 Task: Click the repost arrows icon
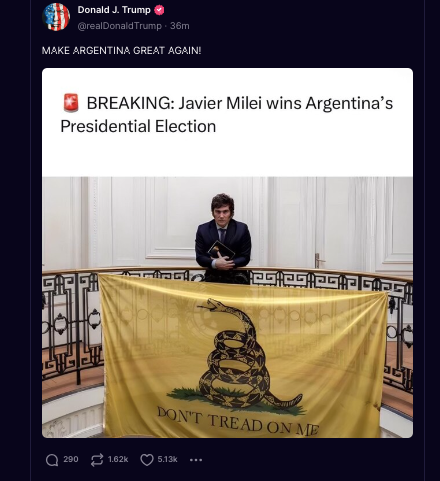[x=97, y=460]
